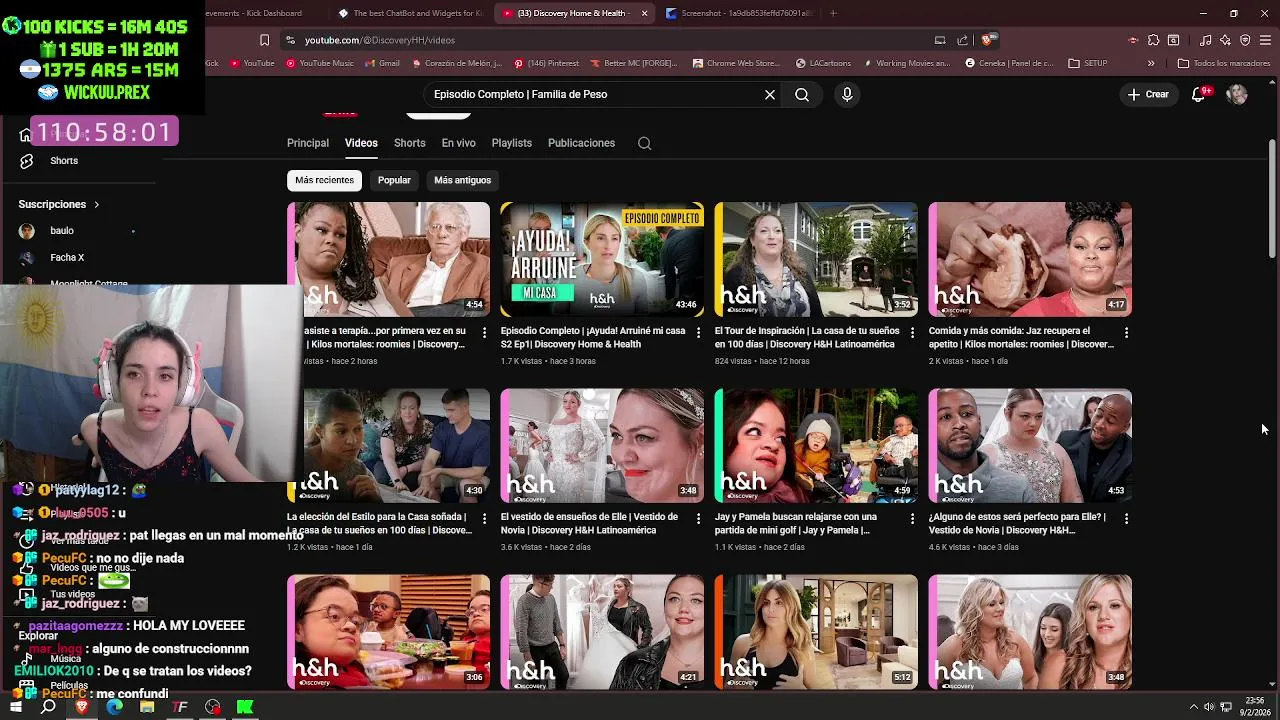The height and width of the screenshot is (720, 1280).
Task: Open Microsoft Edge from taskbar
Action: [114, 707]
